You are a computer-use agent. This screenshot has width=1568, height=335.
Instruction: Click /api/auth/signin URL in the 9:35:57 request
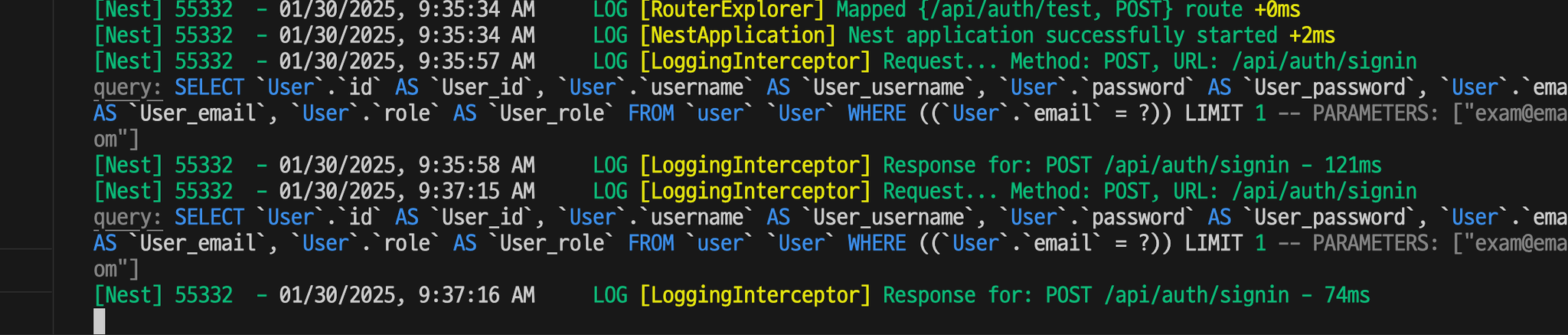coord(1324,61)
